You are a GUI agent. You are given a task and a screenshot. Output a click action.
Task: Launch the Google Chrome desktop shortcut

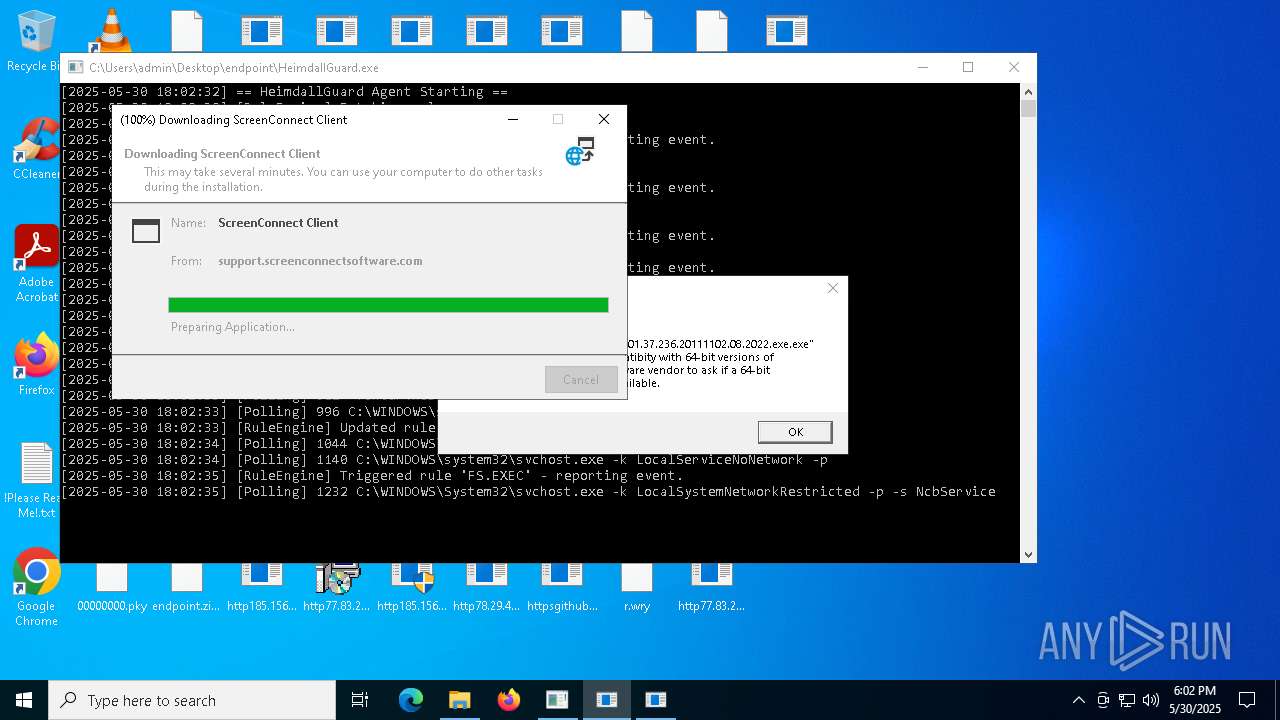[x=37, y=587]
